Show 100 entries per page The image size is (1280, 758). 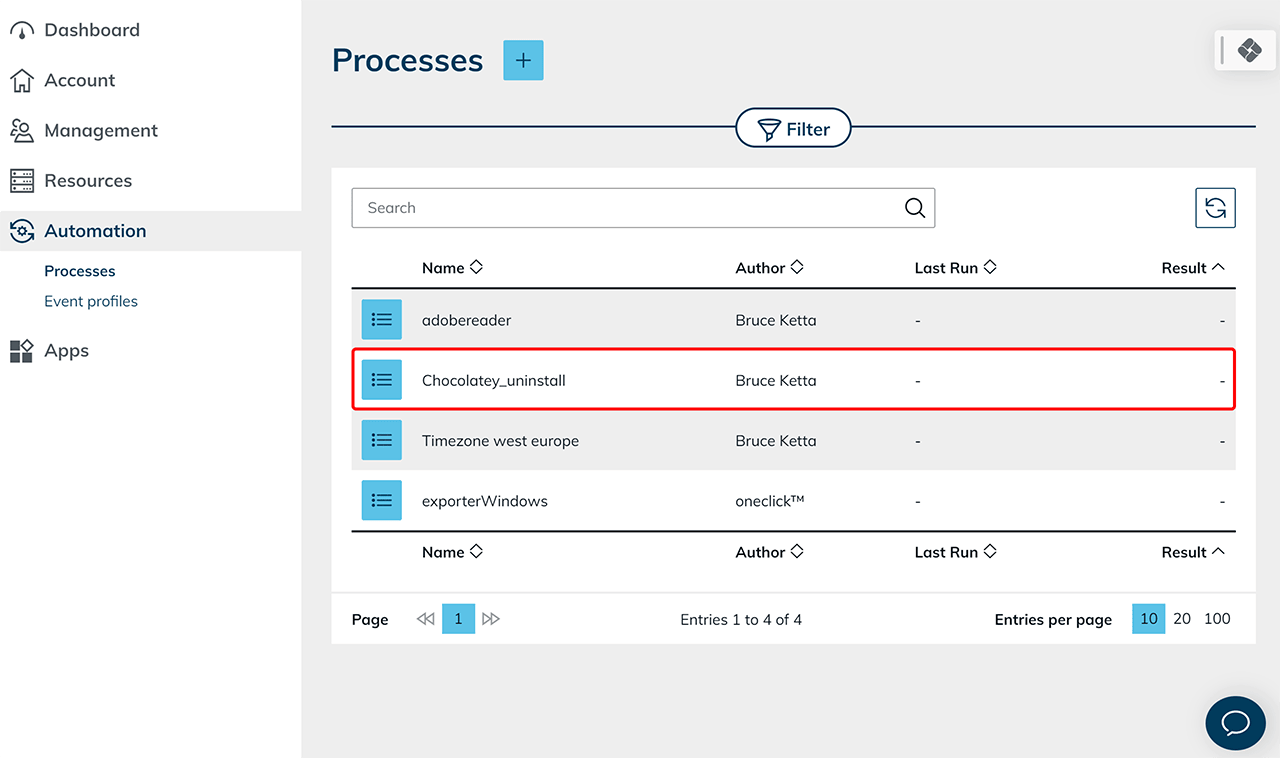tap(1217, 619)
